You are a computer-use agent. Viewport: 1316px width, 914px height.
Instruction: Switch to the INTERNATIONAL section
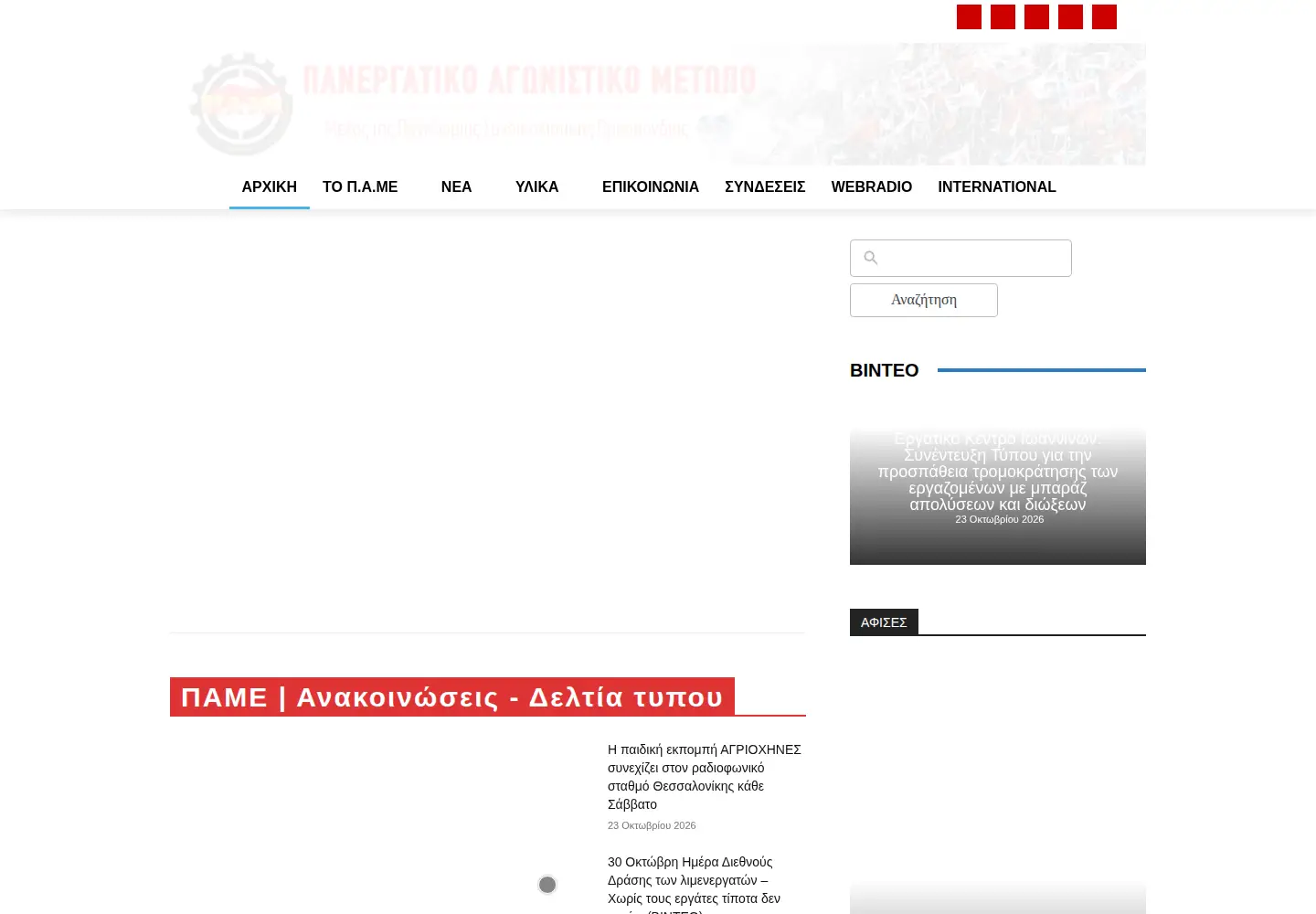point(997,186)
